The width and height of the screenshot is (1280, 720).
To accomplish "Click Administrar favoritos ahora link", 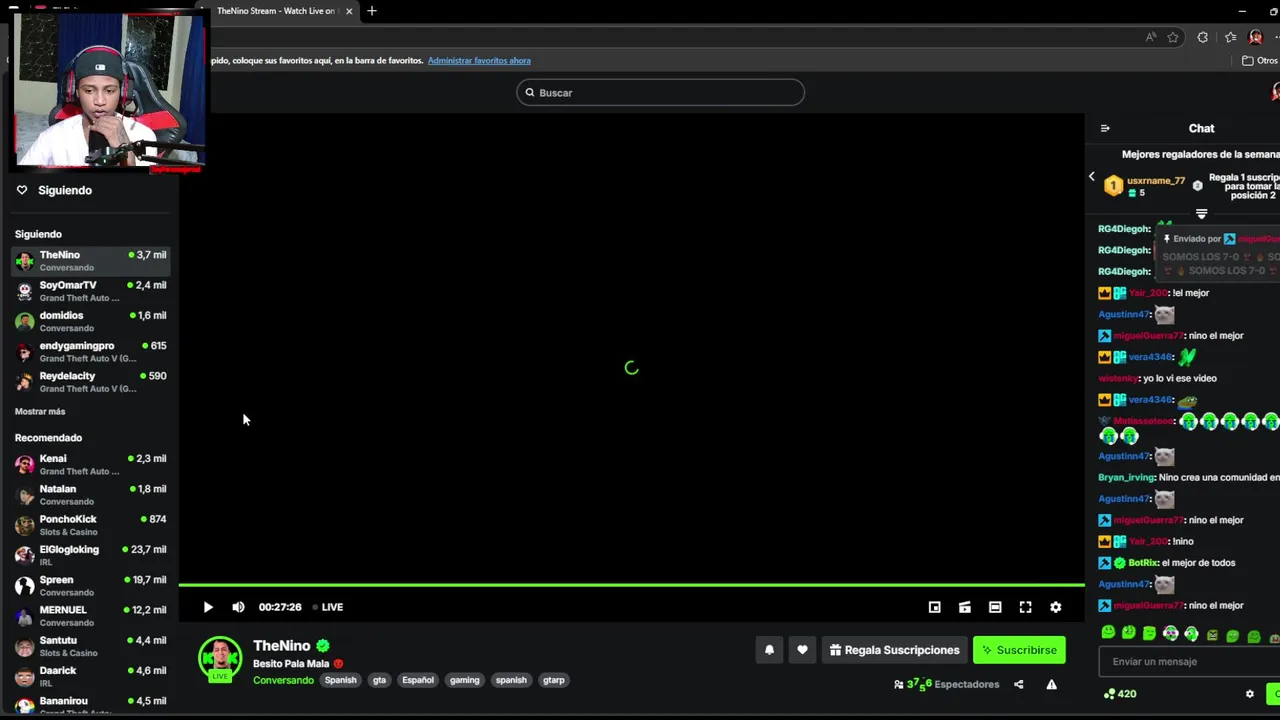I will click(x=479, y=61).
